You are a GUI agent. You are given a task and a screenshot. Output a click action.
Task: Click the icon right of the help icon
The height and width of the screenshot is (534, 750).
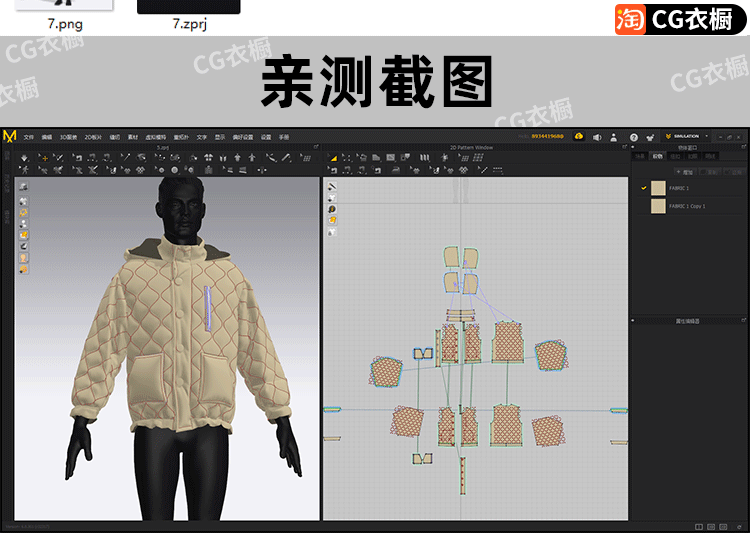pyautogui.click(x=650, y=138)
